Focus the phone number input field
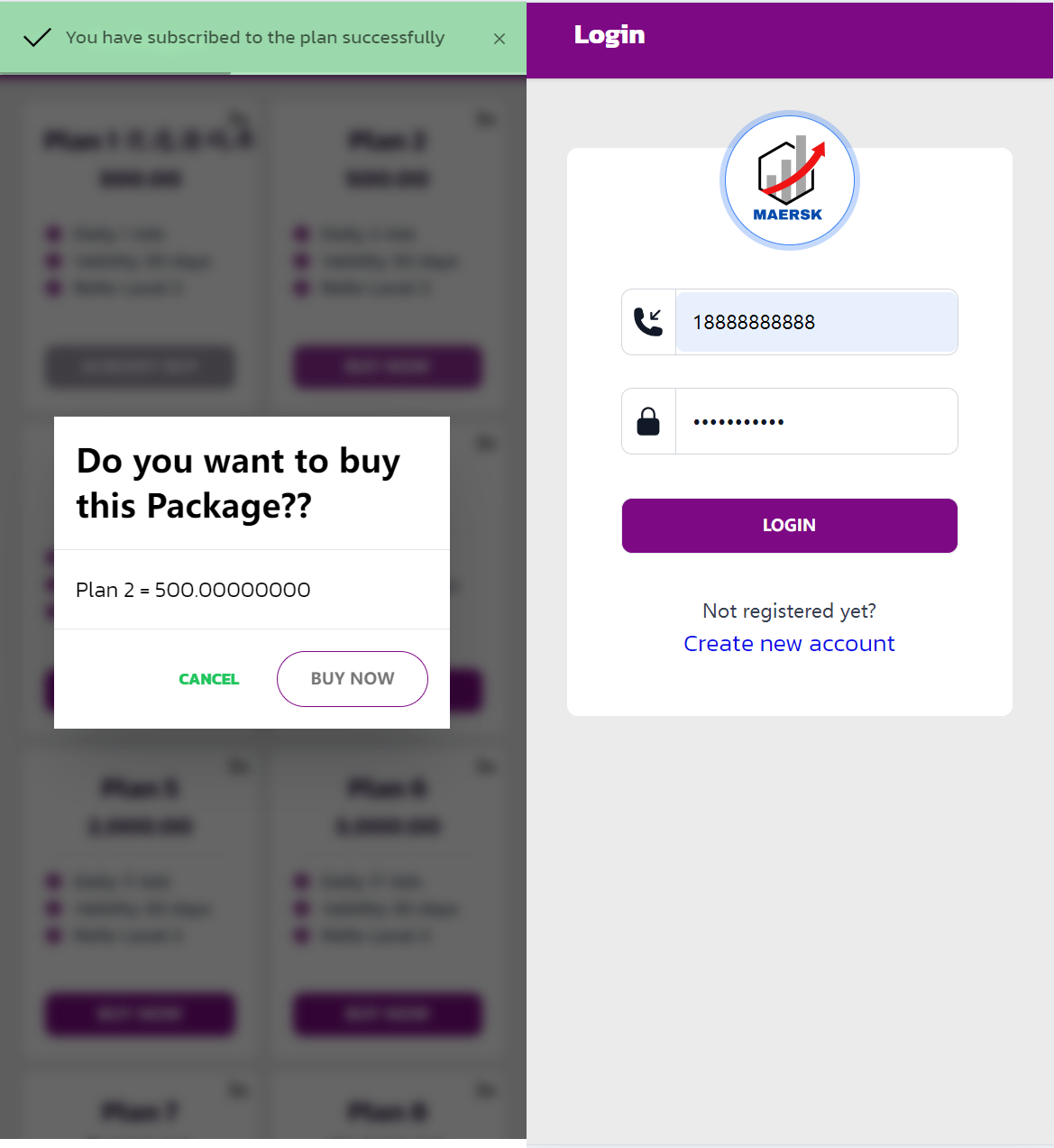 816,322
